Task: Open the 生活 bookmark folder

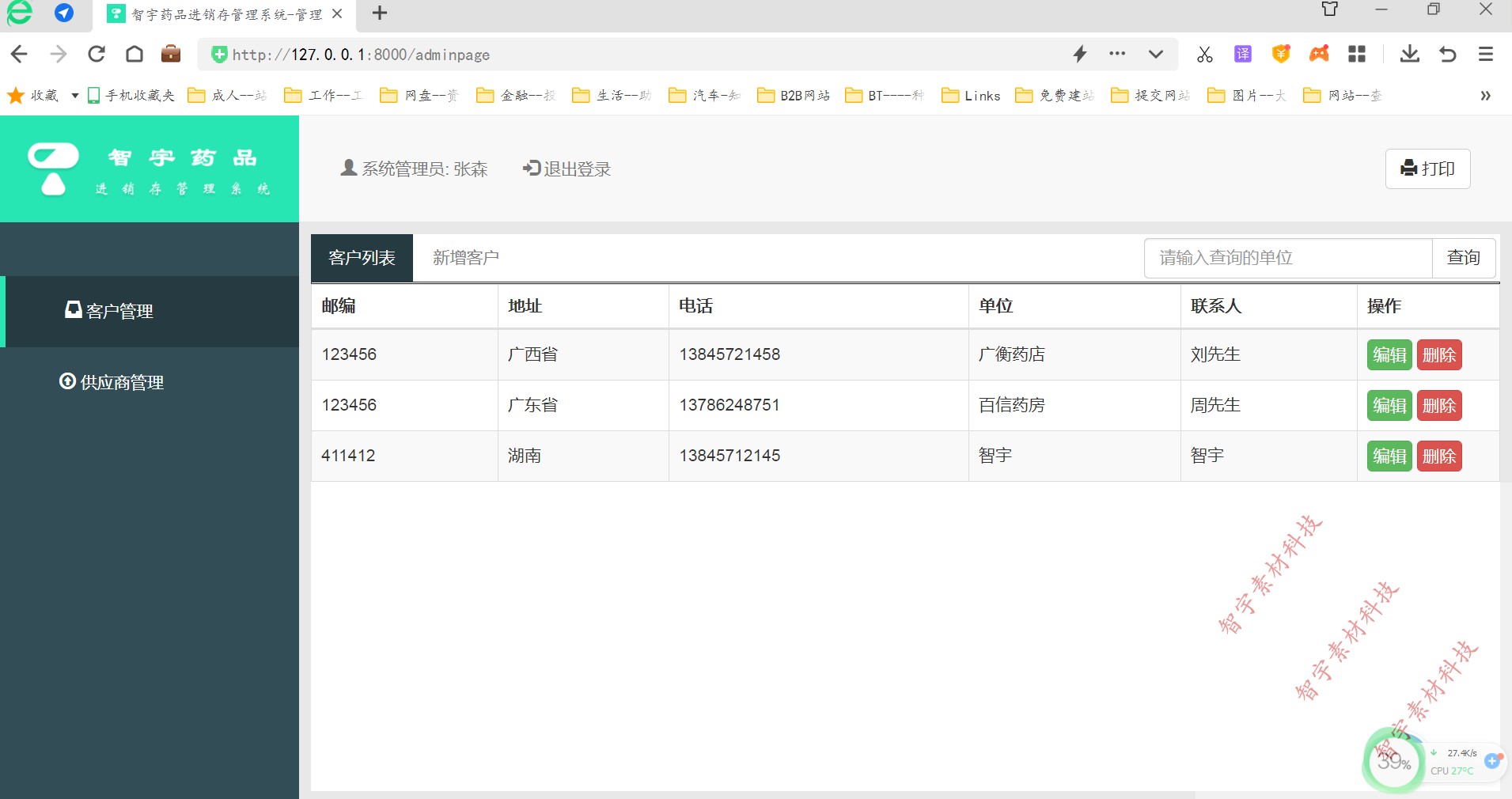Action: coord(612,96)
